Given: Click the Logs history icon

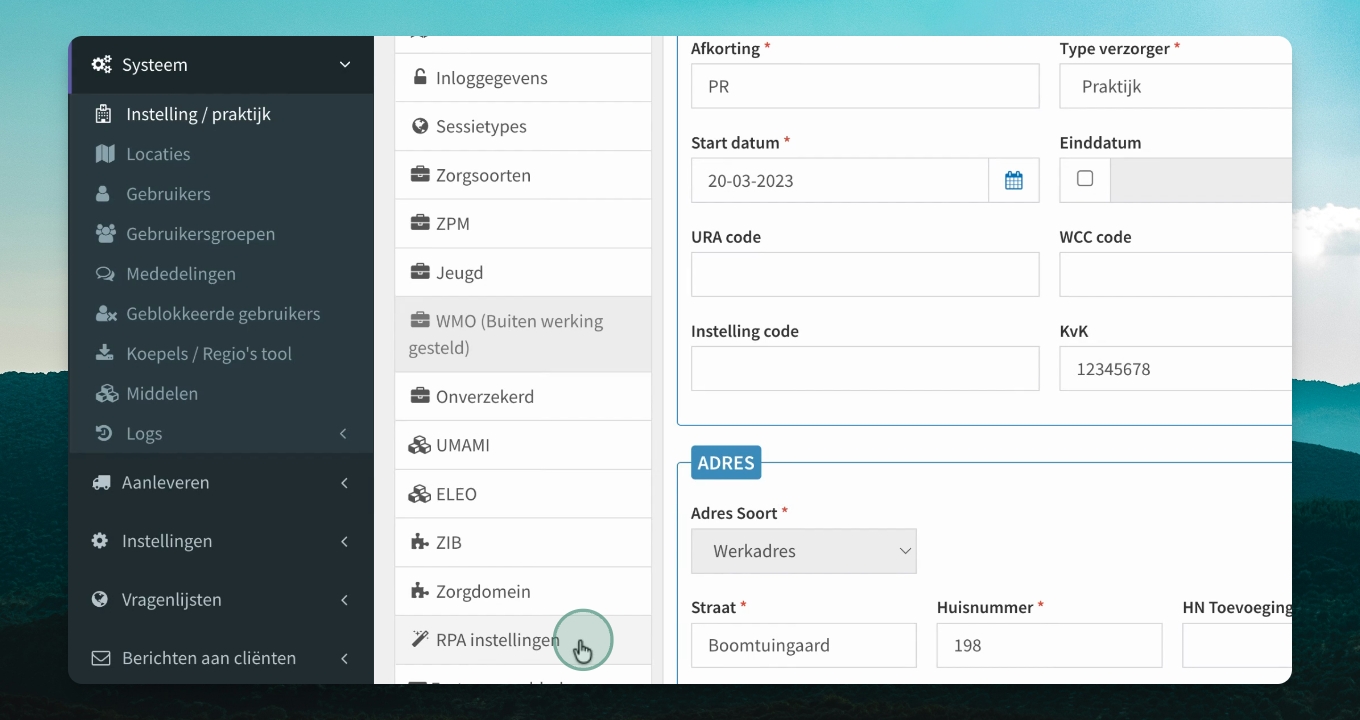Looking at the screenshot, I should click(104, 434).
